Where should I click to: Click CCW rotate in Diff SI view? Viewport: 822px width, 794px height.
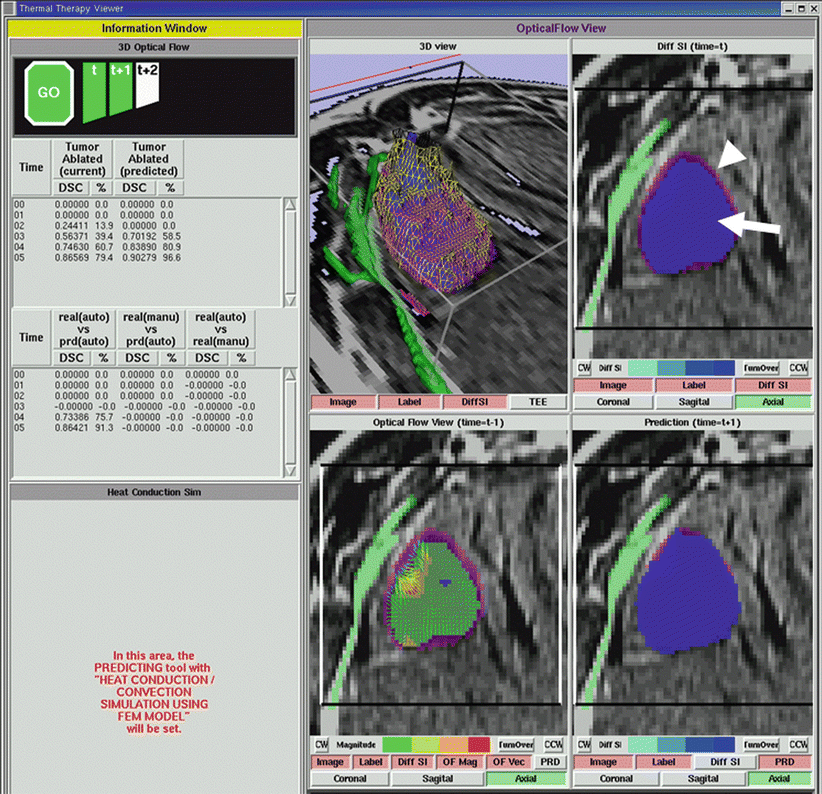point(798,368)
